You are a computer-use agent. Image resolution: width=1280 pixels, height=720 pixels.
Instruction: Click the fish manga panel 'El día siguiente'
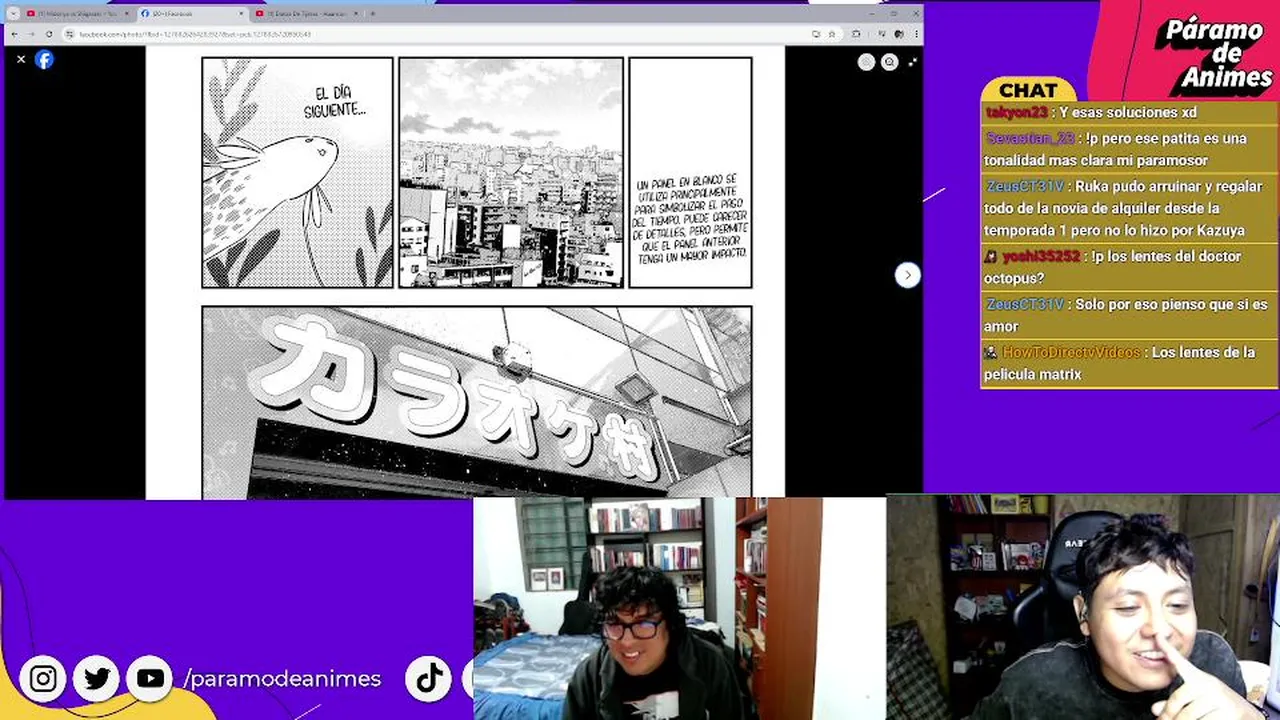point(297,173)
